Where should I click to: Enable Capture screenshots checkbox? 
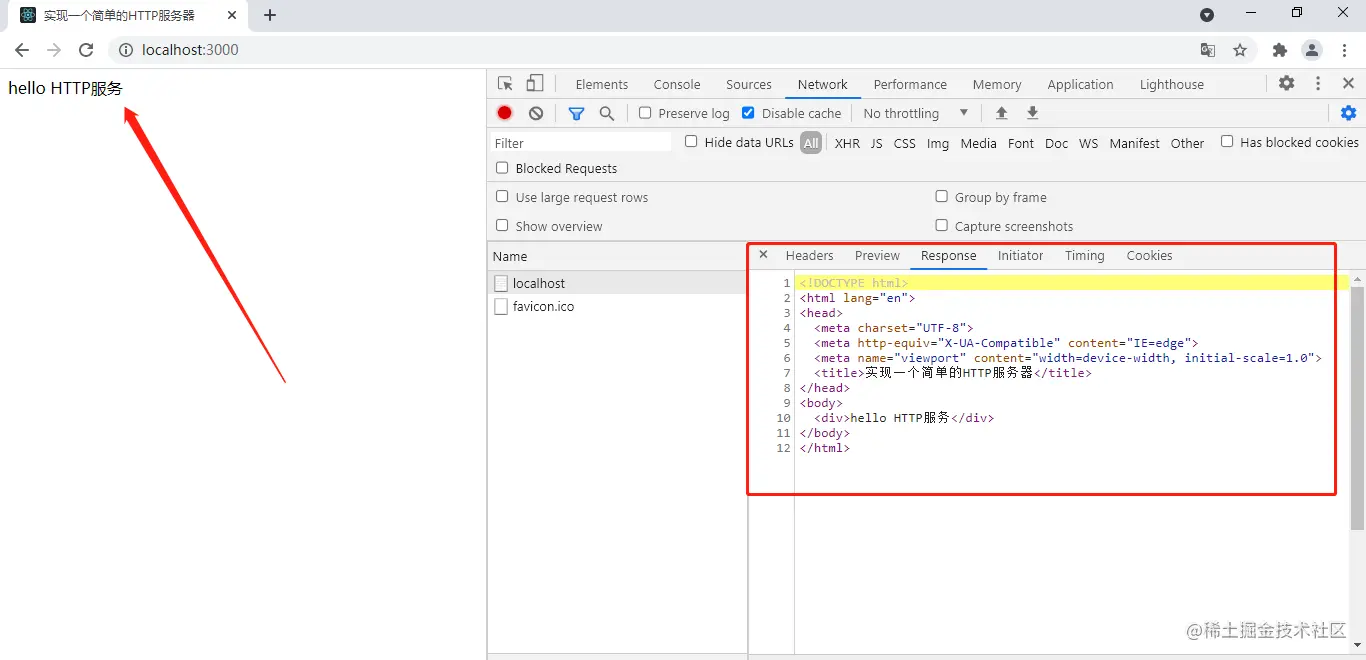[x=941, y=226]
